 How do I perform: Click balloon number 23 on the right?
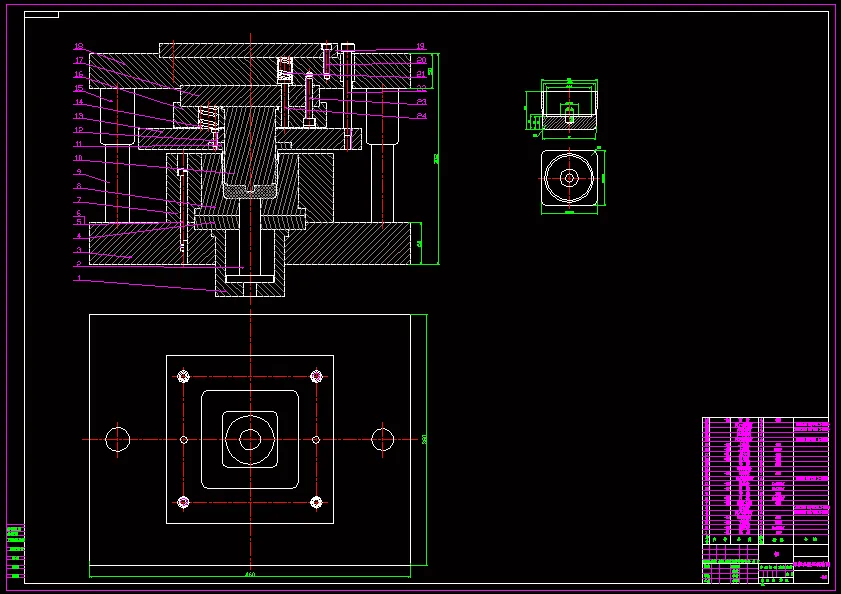[x=421, y=101]
